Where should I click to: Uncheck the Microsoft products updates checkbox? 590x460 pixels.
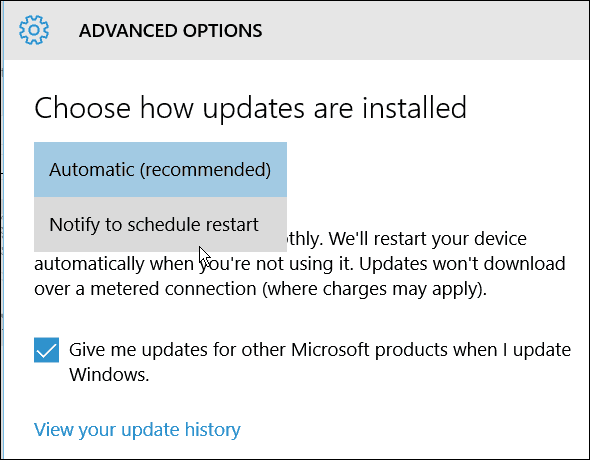click(46, 350)
